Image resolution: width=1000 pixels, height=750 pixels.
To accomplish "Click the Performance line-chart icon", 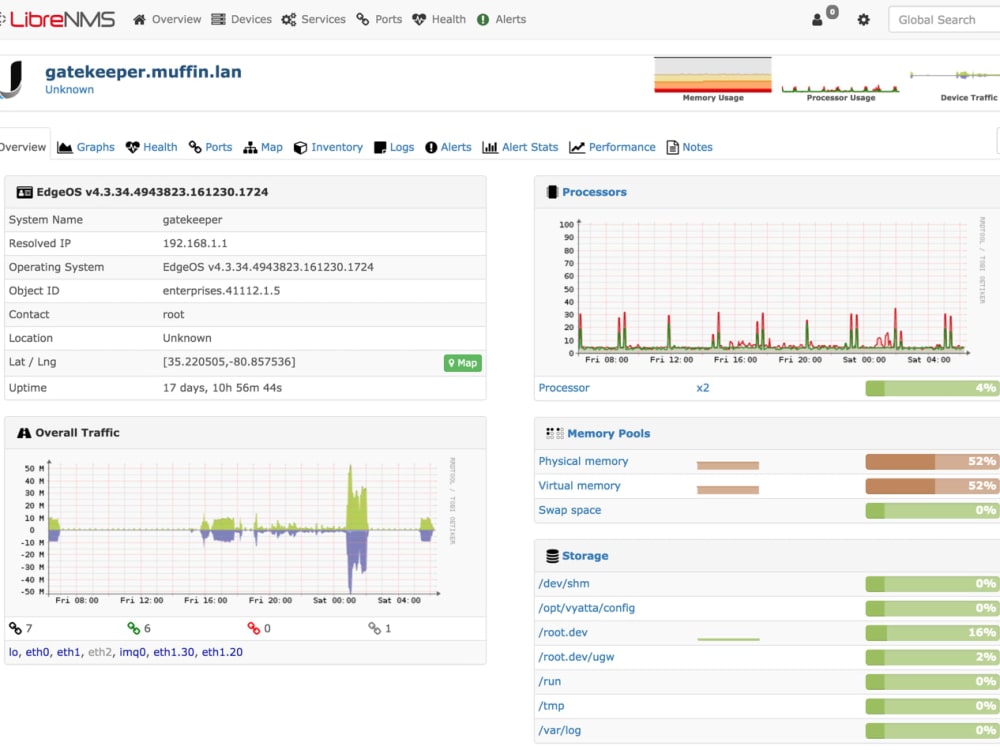I will click(x=577, y=147).
